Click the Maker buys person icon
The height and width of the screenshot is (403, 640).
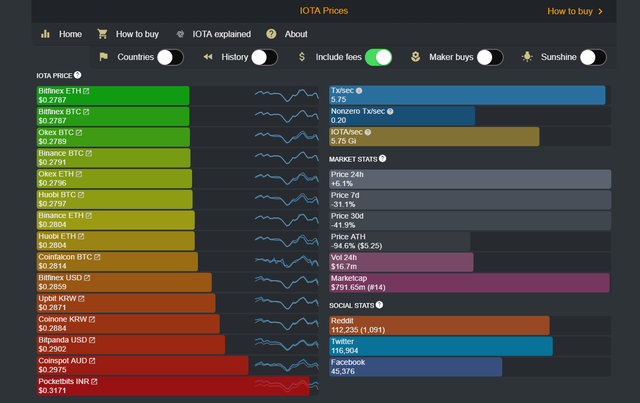click(416, 57)
